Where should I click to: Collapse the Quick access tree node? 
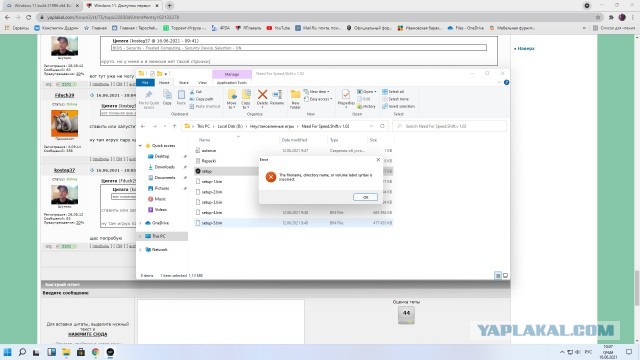(x=141, y=146)
